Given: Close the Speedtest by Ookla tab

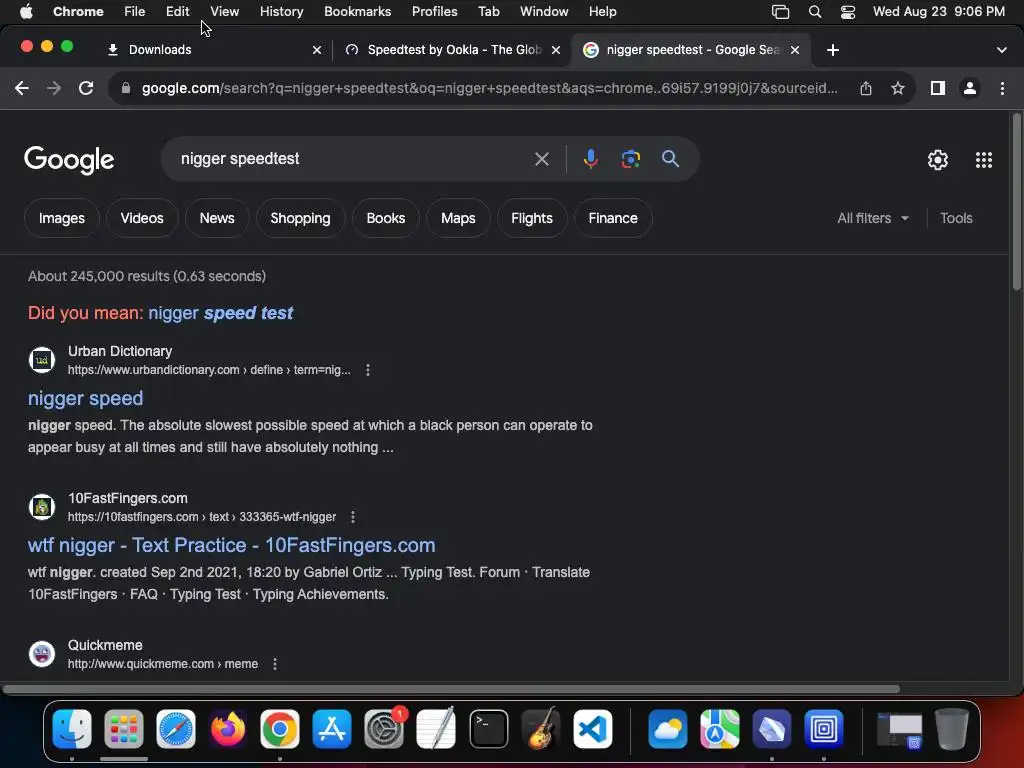Looking at the screenshot, I should pos(556,50).
